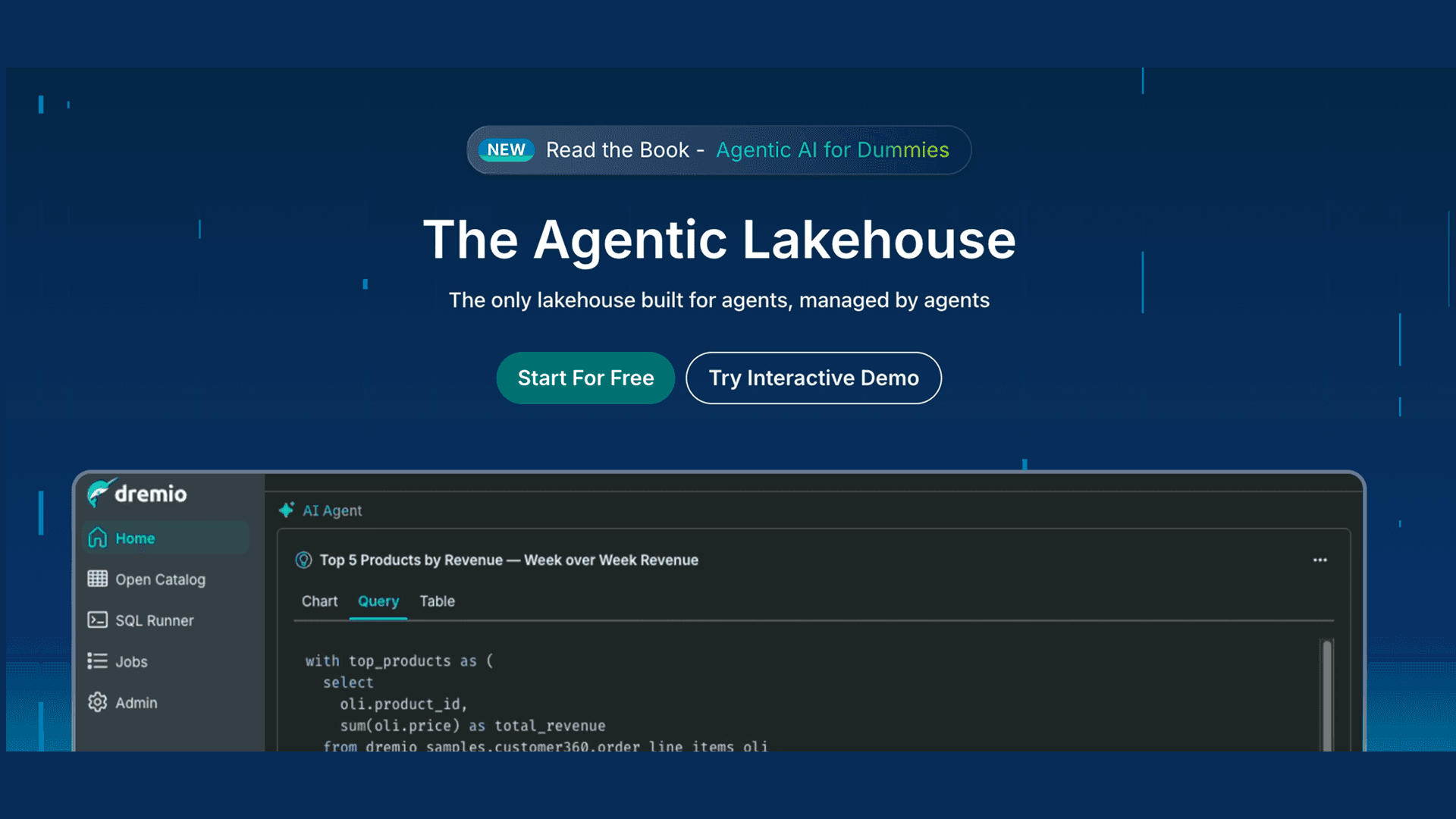Go to Home in the sidebar
Viewport: 1456px width, 819px height.
[165, 538]
